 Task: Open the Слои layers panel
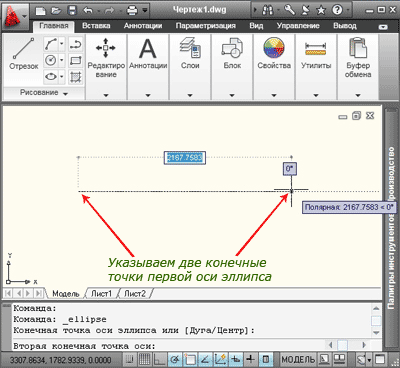190,67
